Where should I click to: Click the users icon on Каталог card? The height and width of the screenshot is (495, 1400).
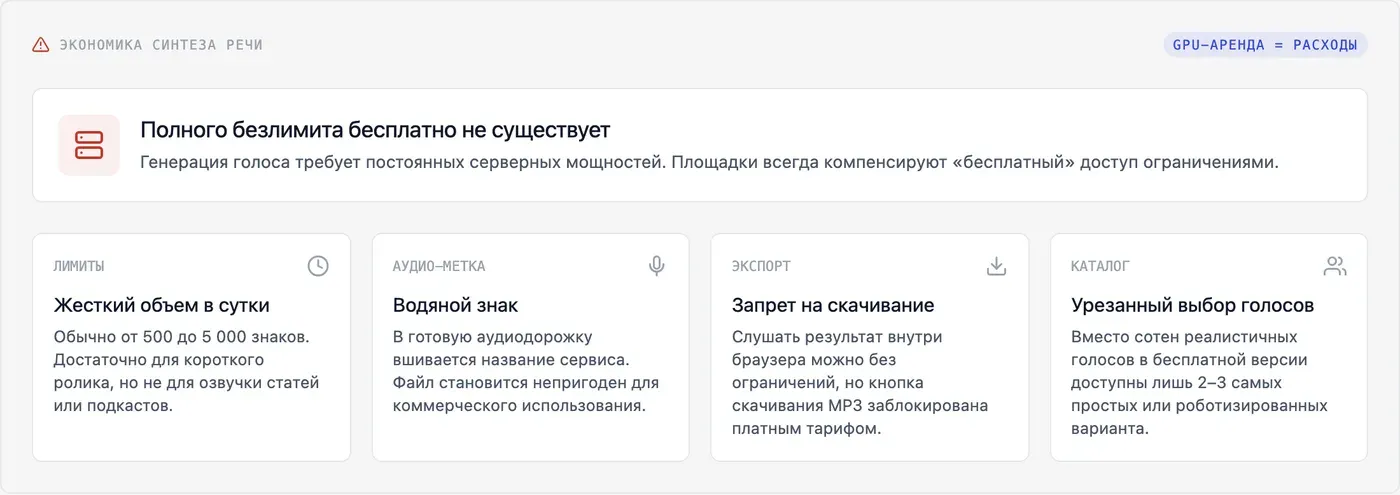(x=1335, y=266)
